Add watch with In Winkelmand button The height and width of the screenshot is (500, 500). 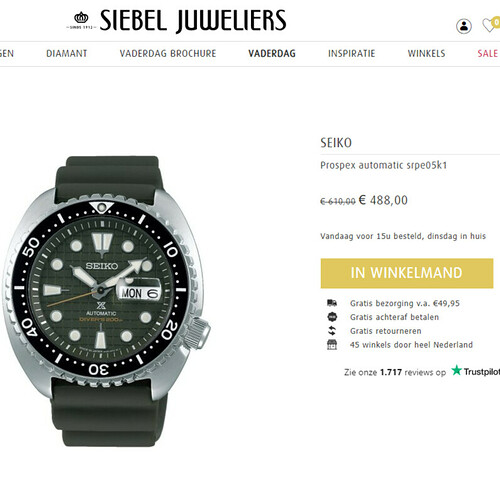pyautogui.click(x=407, y=273)
